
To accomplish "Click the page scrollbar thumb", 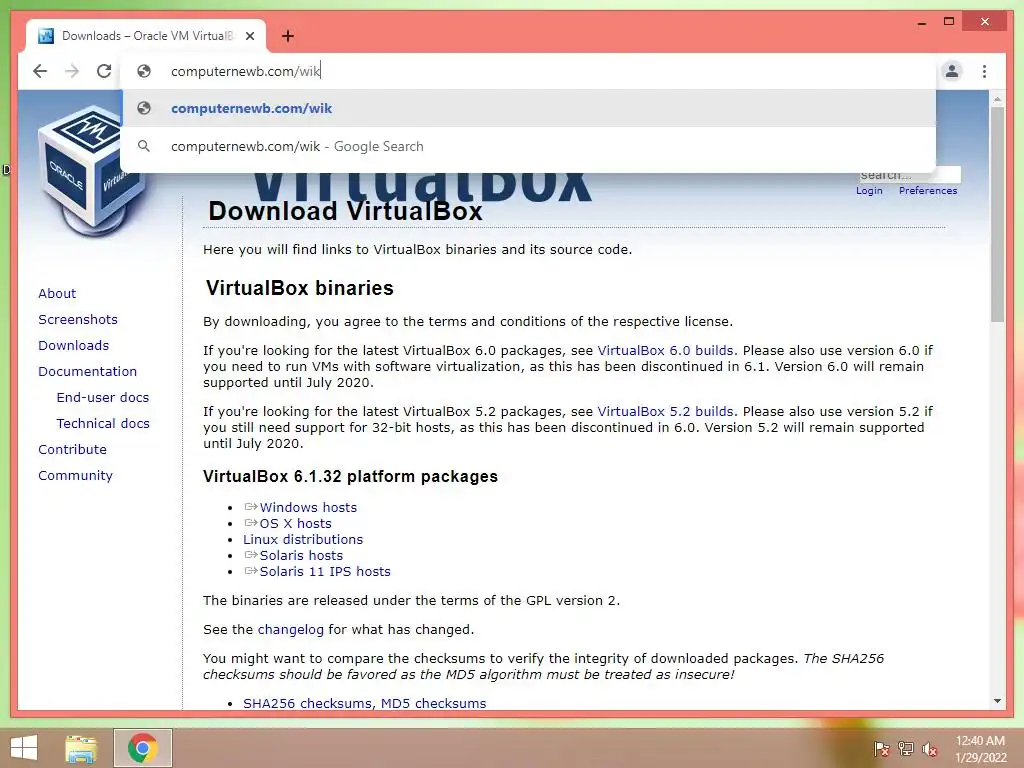I will point(997,214).
